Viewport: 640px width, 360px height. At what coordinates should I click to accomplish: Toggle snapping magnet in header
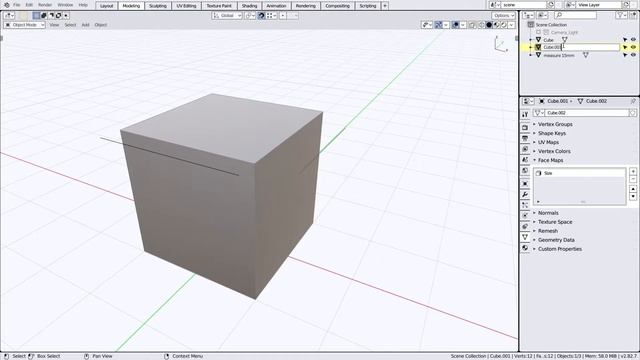(x=261, y=16)
